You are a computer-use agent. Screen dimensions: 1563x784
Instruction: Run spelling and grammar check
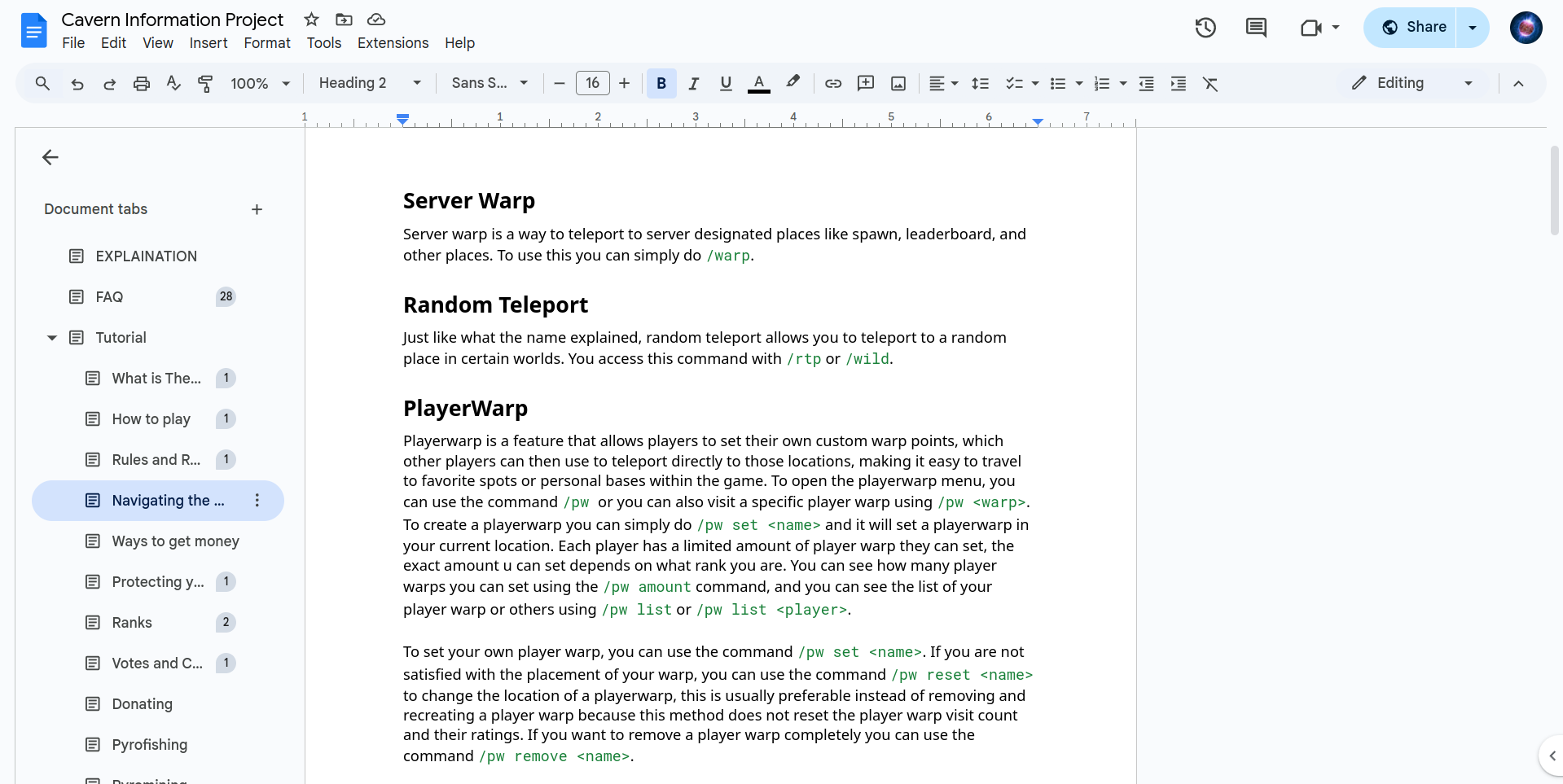tap(173, 83)
